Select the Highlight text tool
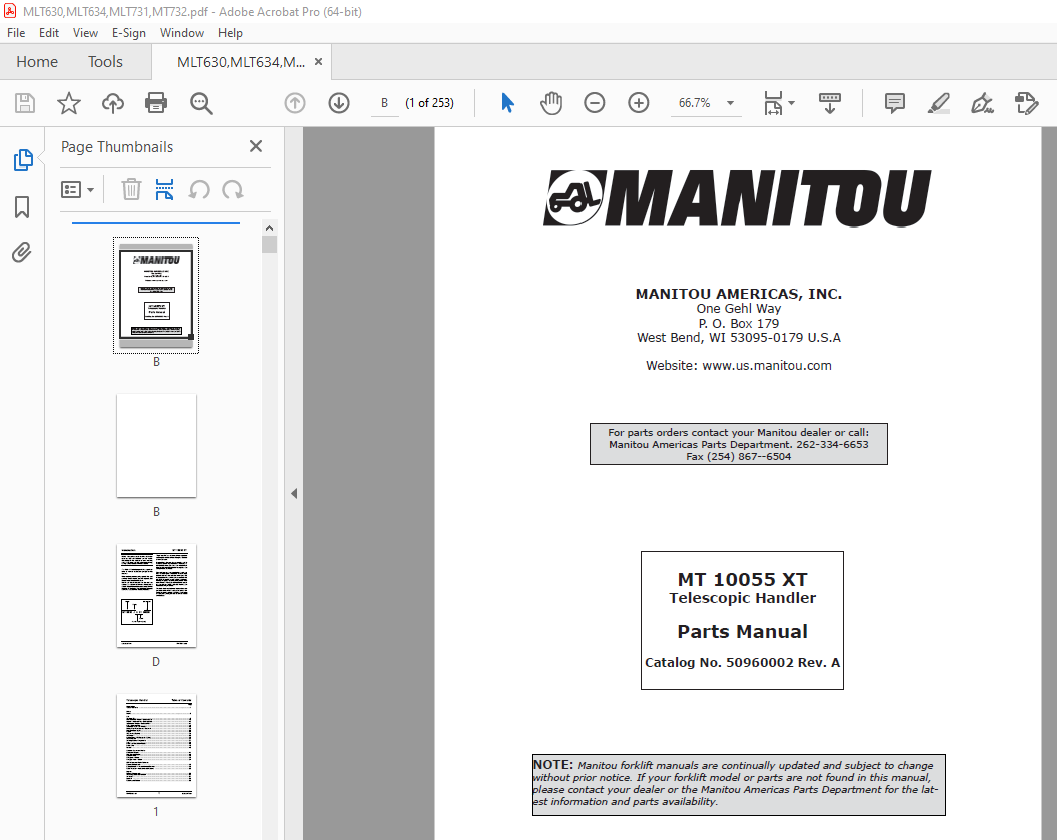This screenshot has height=840, width=1057. pyautogui.click(x=938, y=103)
